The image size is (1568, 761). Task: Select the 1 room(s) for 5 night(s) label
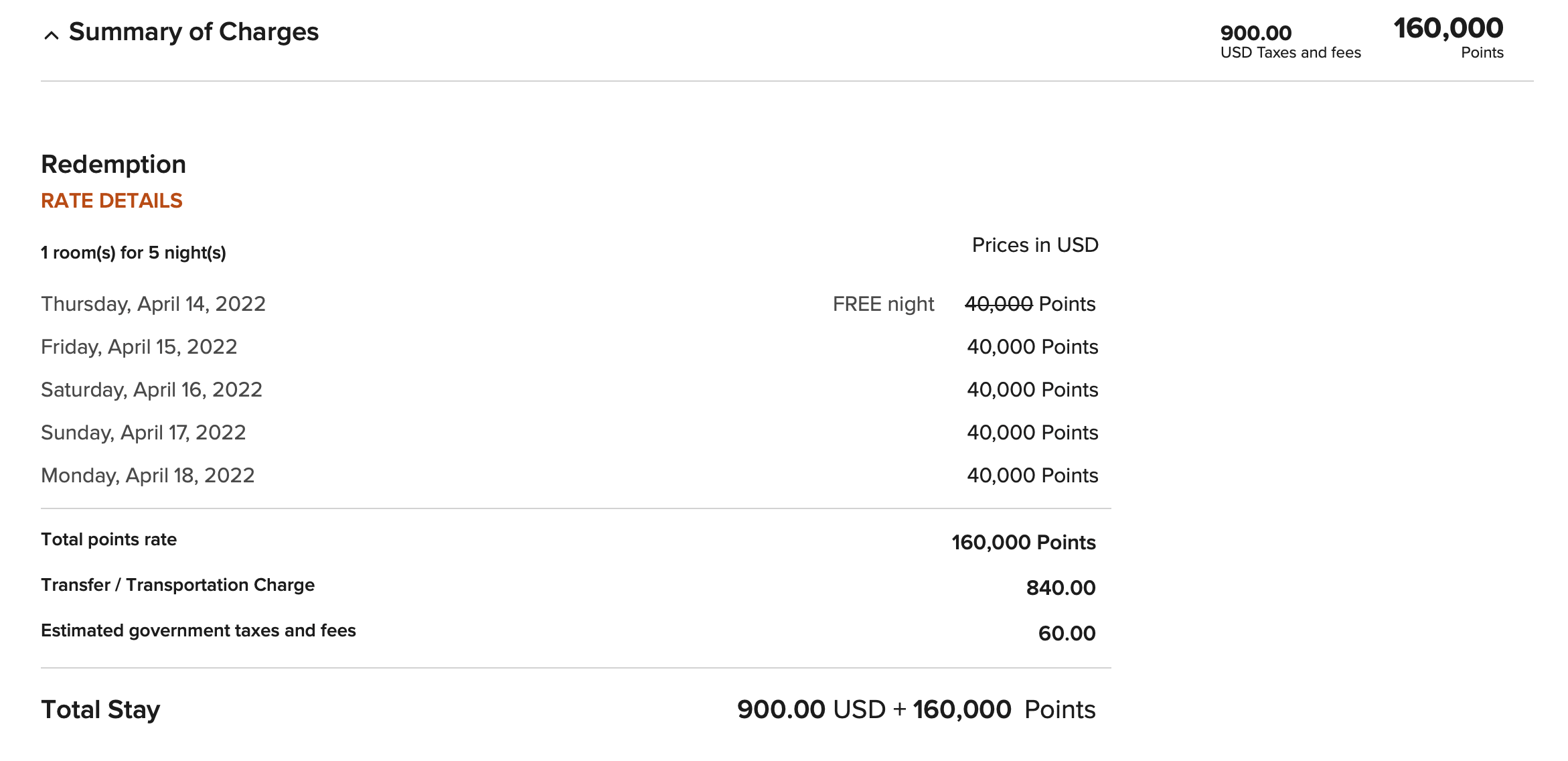pyautogui.click(x=133, y=253)
